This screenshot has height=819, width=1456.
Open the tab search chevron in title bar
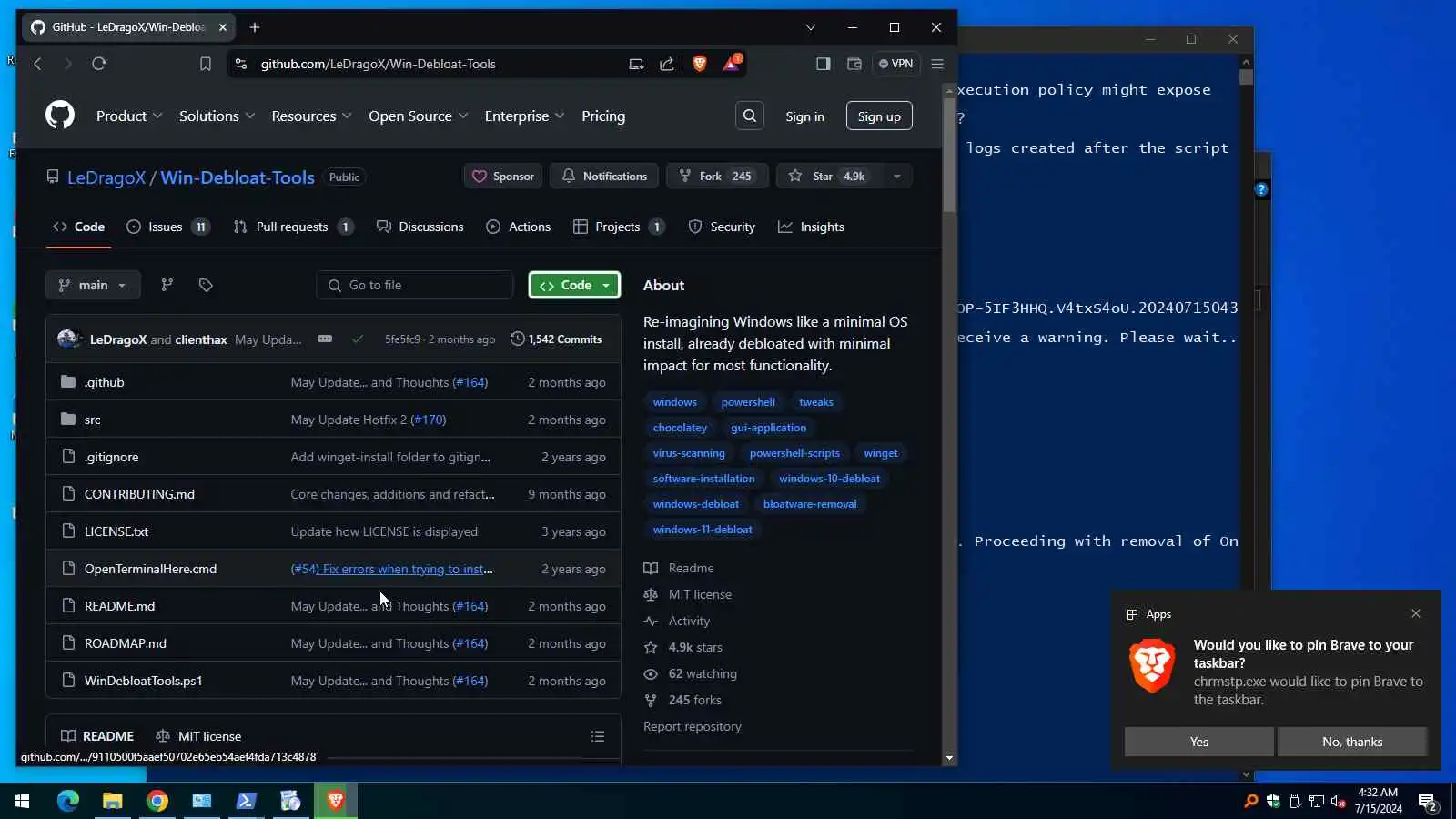coord(811,27)
